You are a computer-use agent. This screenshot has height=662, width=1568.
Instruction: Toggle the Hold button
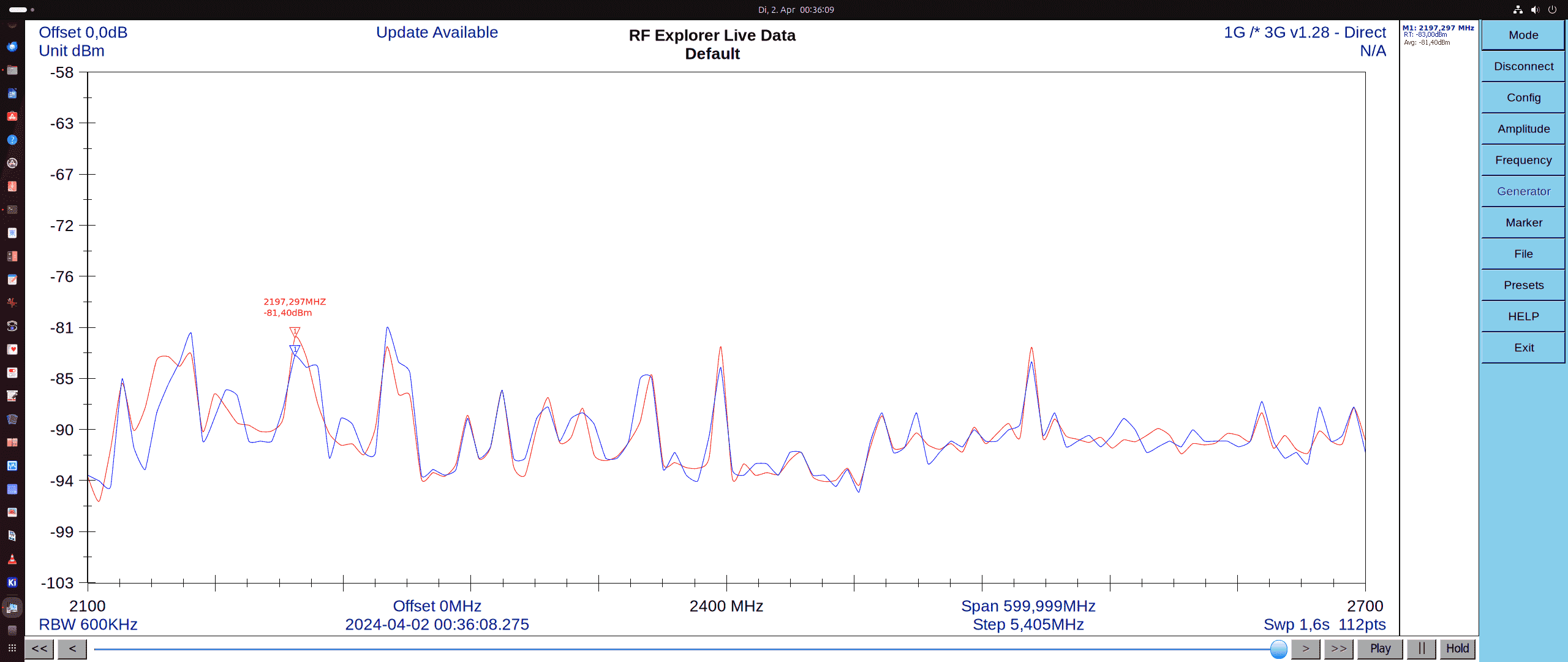(1457, 649)
